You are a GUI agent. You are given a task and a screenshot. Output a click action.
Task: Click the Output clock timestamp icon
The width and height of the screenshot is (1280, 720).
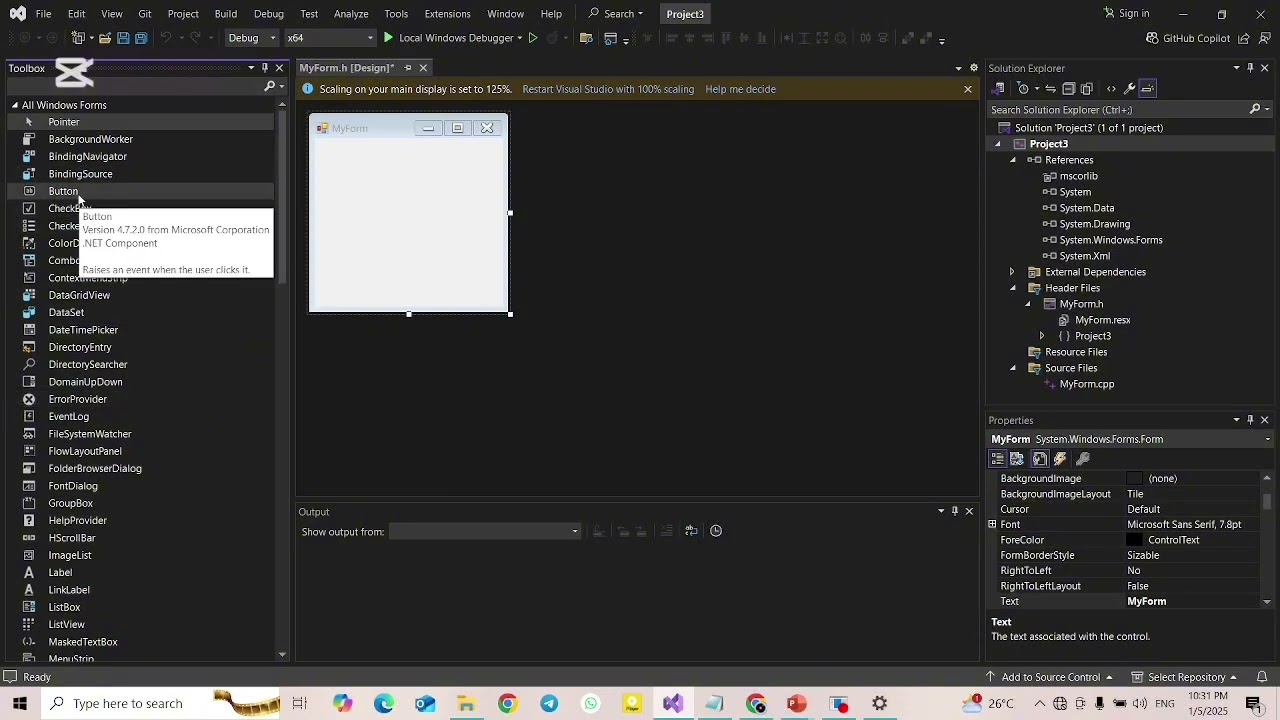[x=716, y=531]
